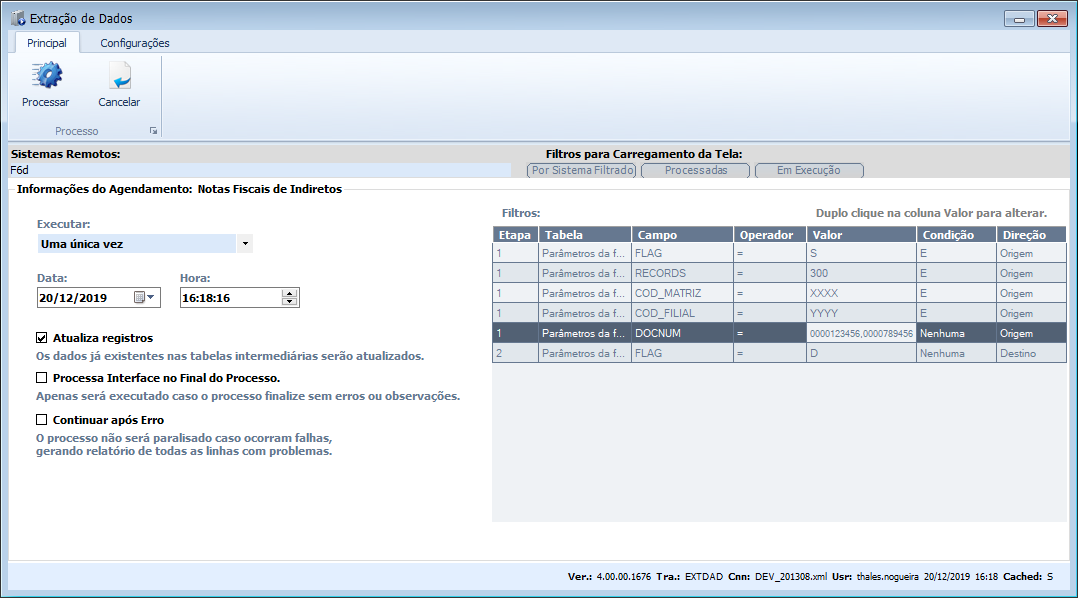Click the Destino direction cell
1078x598 pixels.
pyautogui.click(x=1031, y=353)
